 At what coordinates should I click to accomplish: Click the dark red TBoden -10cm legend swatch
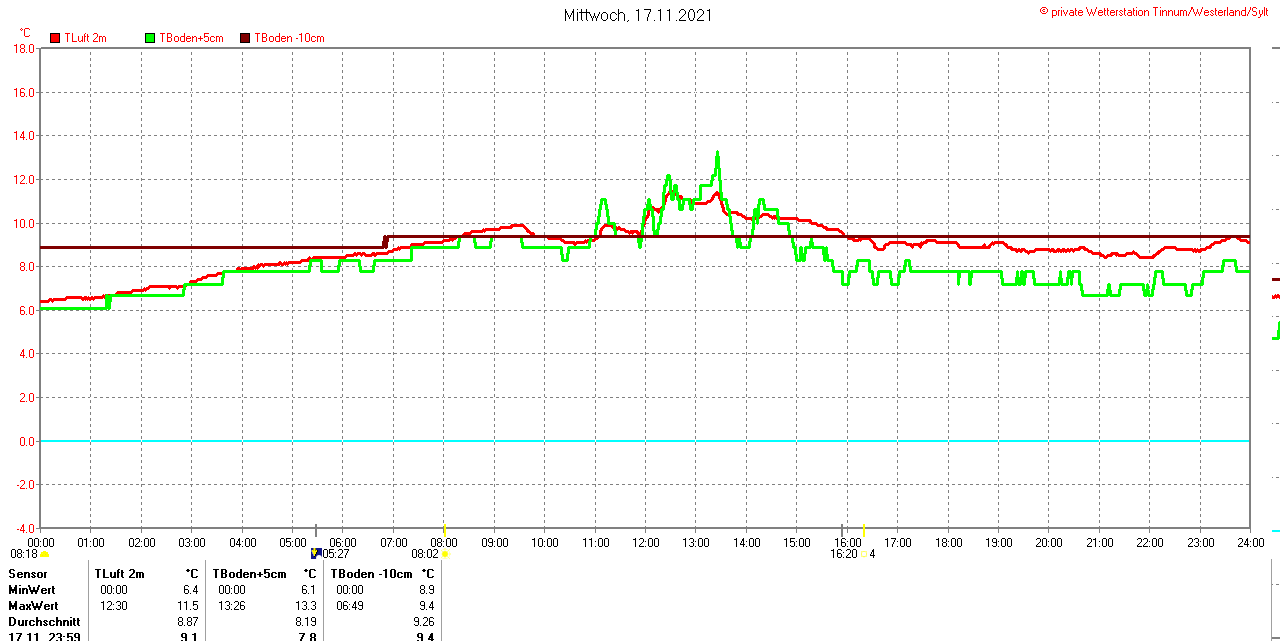[x=245, y=38]
